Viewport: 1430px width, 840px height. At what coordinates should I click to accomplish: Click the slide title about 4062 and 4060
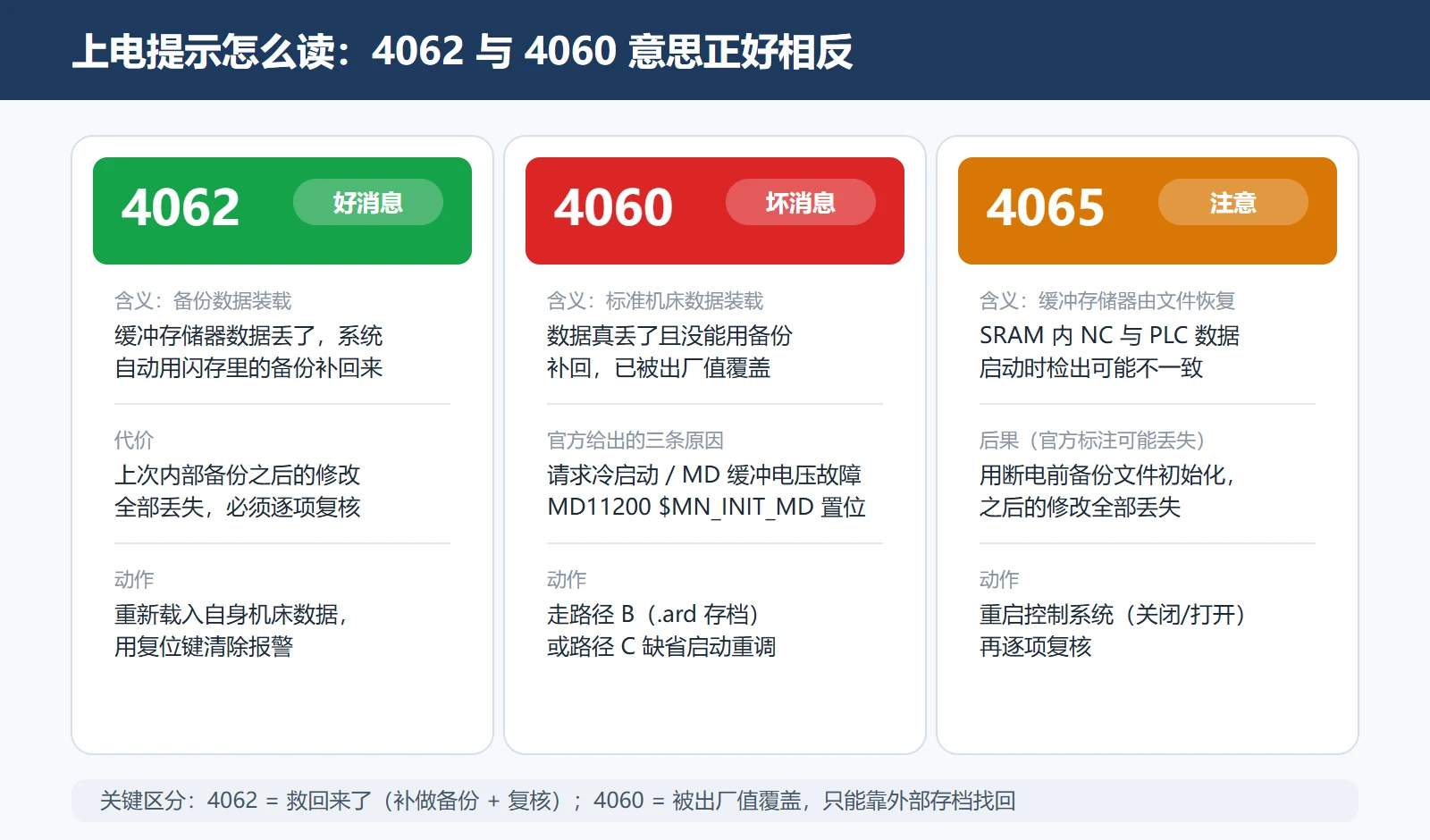pos(462,51)
